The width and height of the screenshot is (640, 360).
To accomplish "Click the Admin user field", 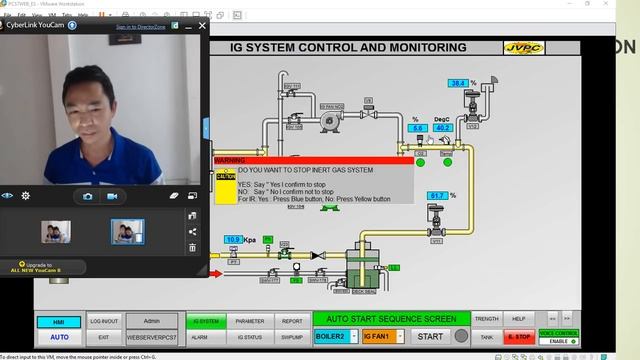I will [x=152, y=321].
